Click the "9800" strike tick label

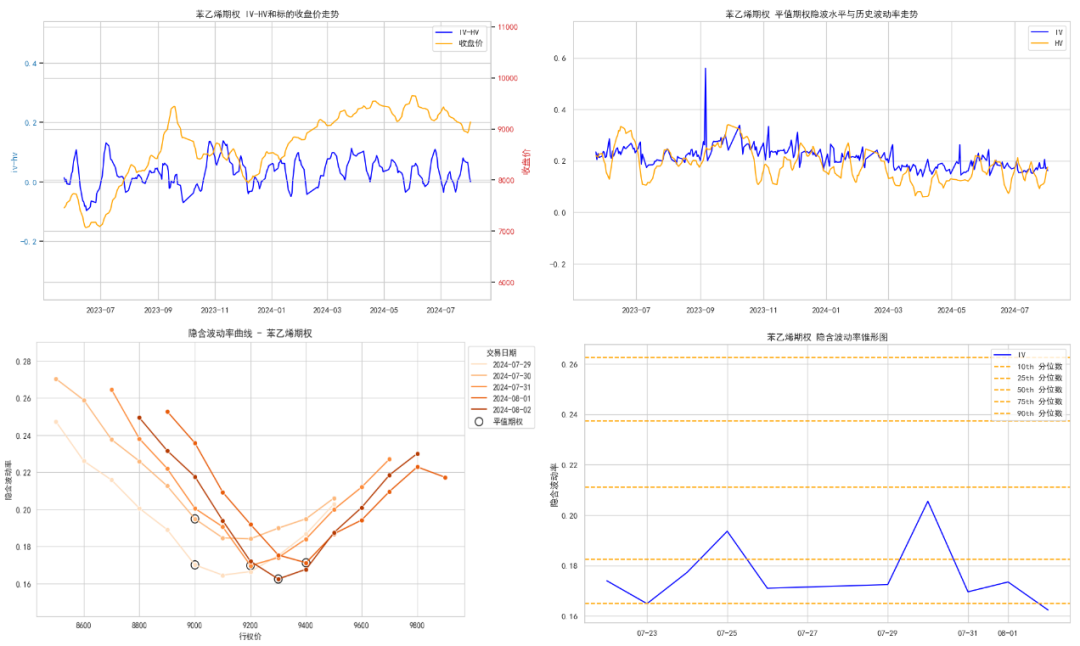pos(417,626)
